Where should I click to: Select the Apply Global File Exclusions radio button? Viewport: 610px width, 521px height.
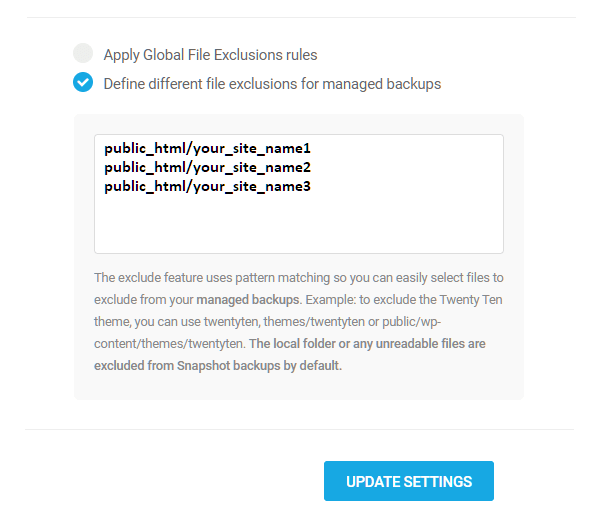coord(83,54)
